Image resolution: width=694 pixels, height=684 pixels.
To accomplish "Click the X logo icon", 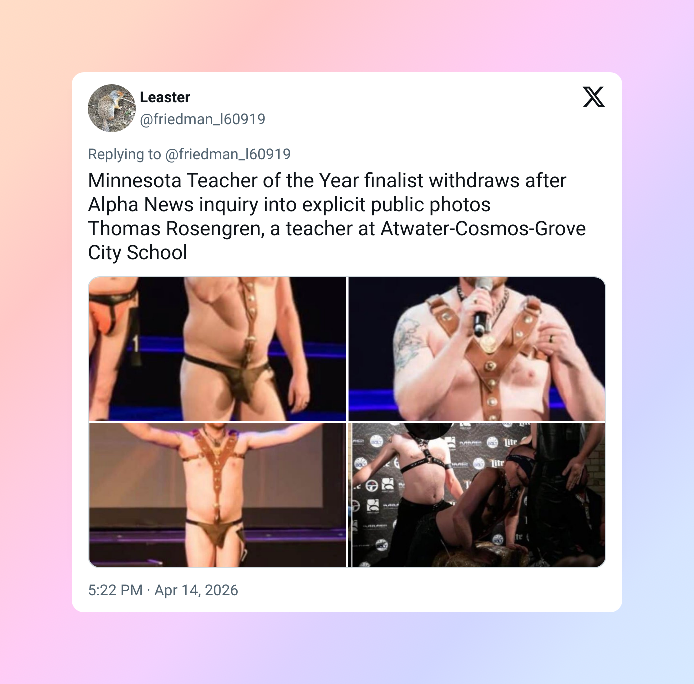I will point(593,97).
